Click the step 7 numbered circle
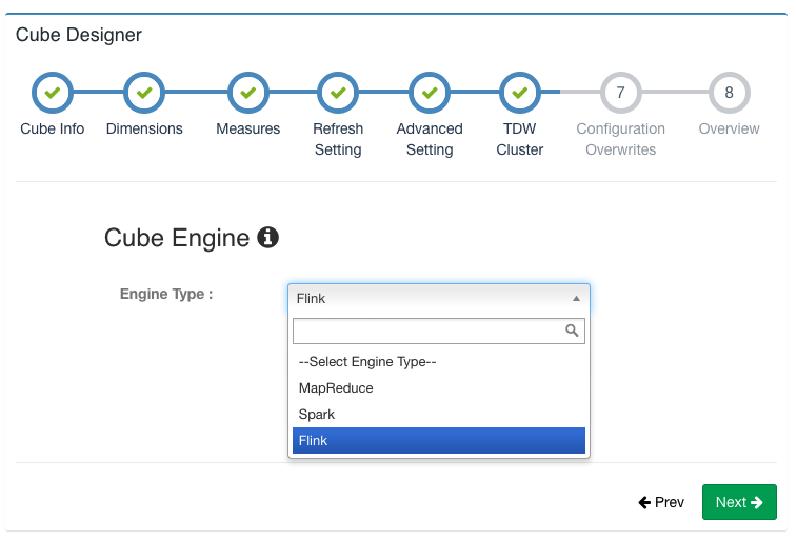This screenshot has height=541, width=797. 620,93
